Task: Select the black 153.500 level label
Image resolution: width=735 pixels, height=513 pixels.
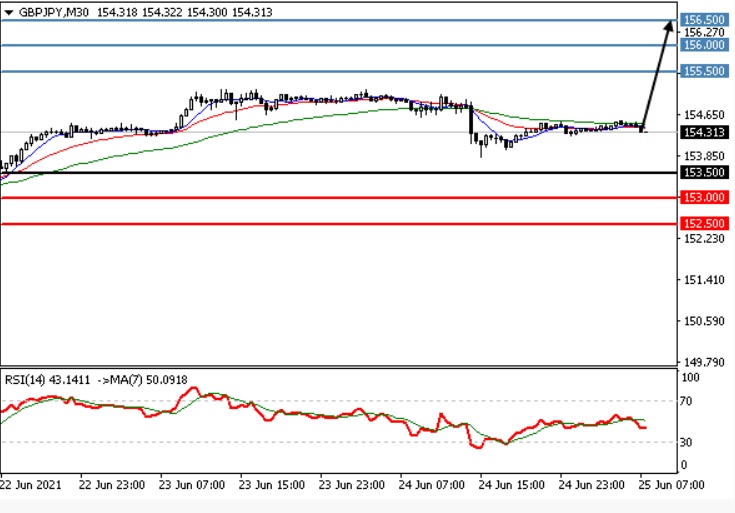Action: click(704, 173)
